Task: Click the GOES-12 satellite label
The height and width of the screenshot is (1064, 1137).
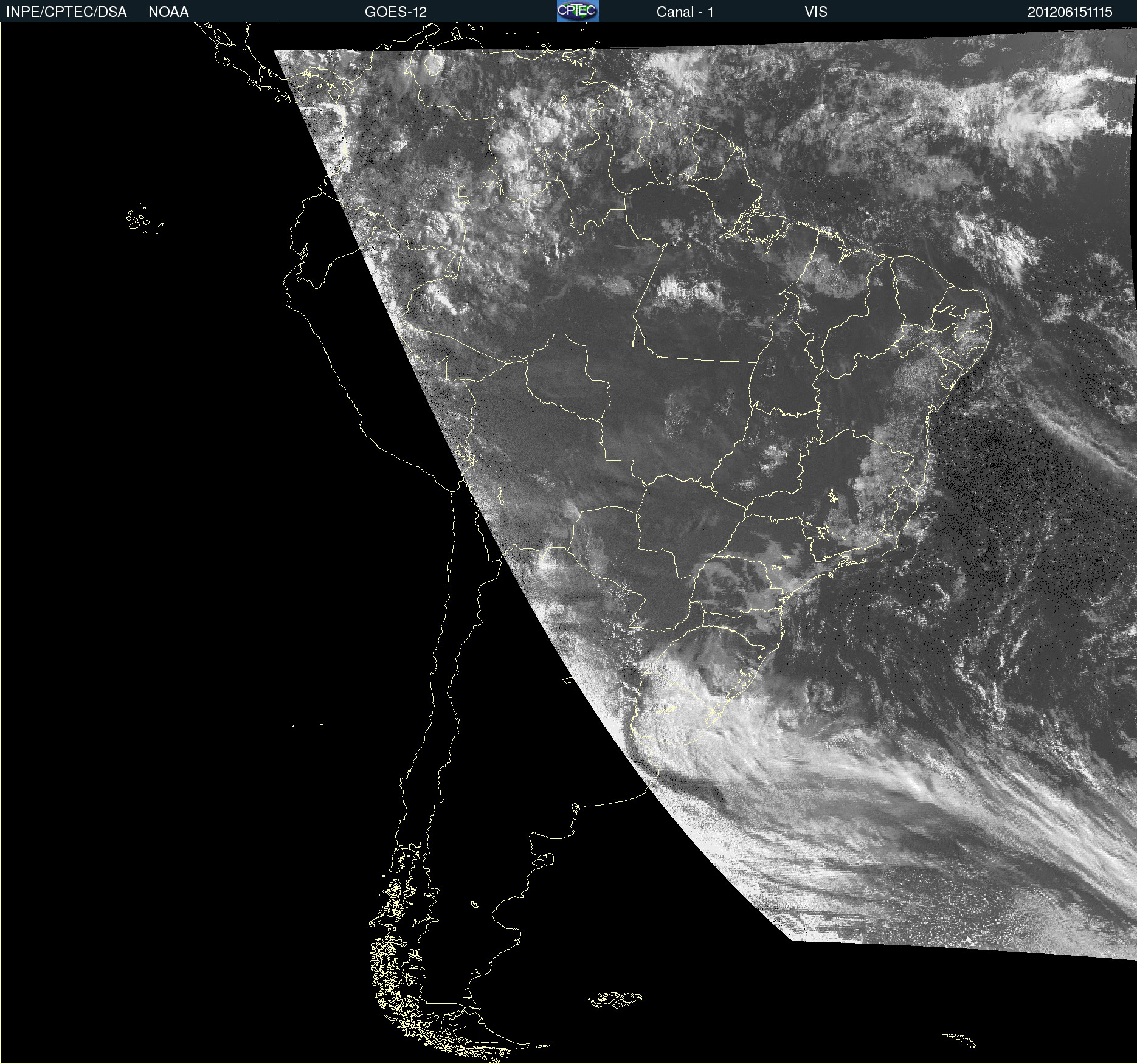Action: (396, 12)
